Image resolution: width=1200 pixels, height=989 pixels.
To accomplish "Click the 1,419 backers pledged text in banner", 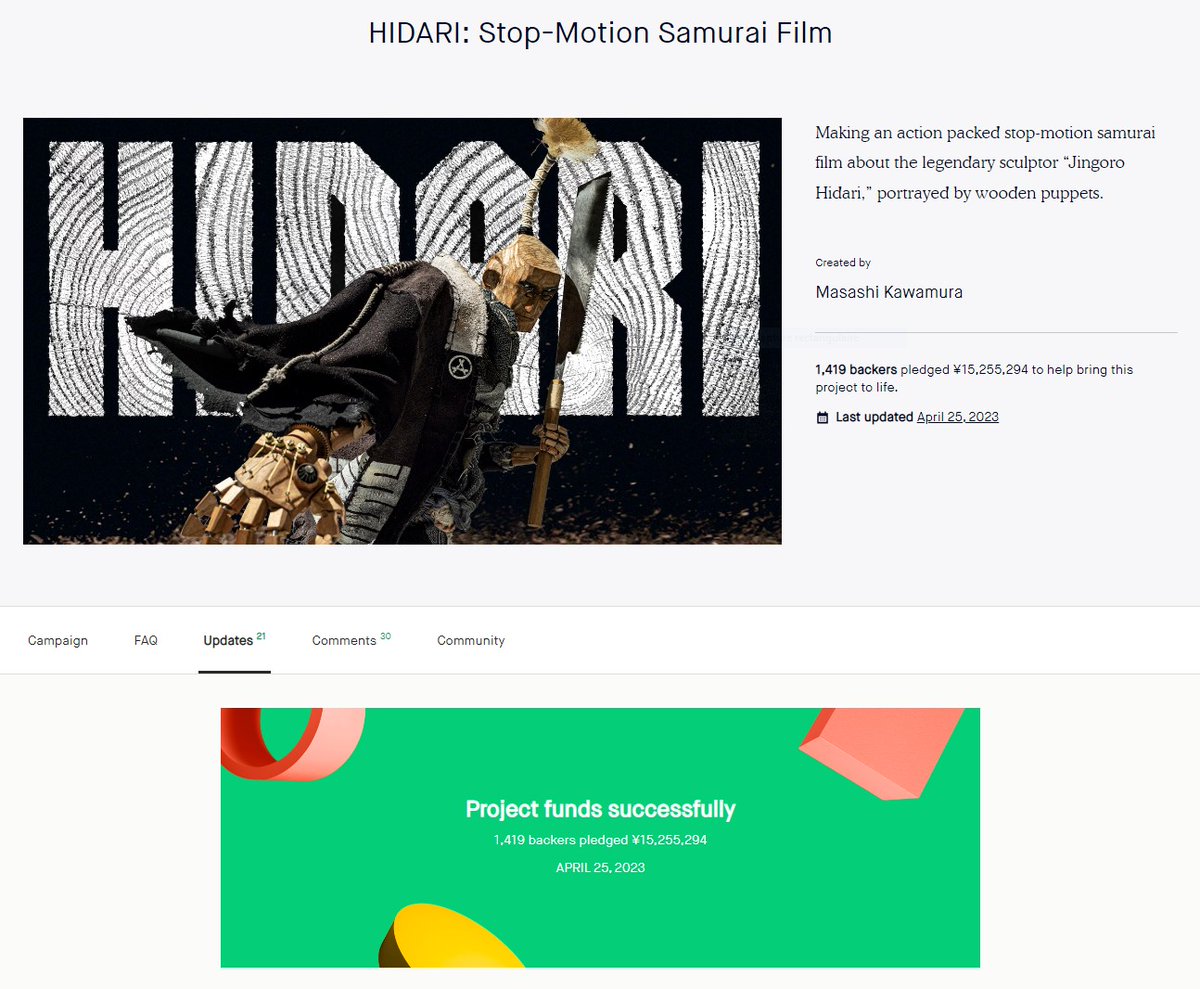I will [600, 840].
